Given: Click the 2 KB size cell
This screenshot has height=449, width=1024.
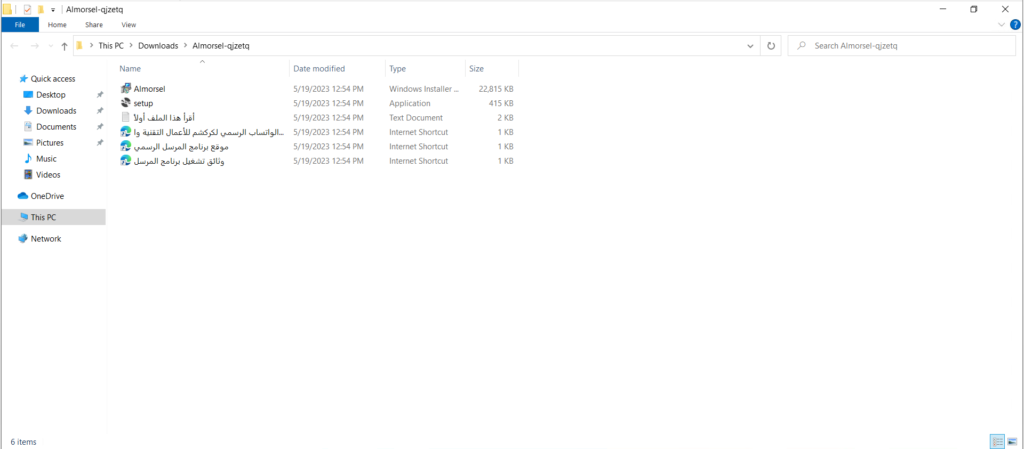Looking at the screenshot, I should point(504,117).
